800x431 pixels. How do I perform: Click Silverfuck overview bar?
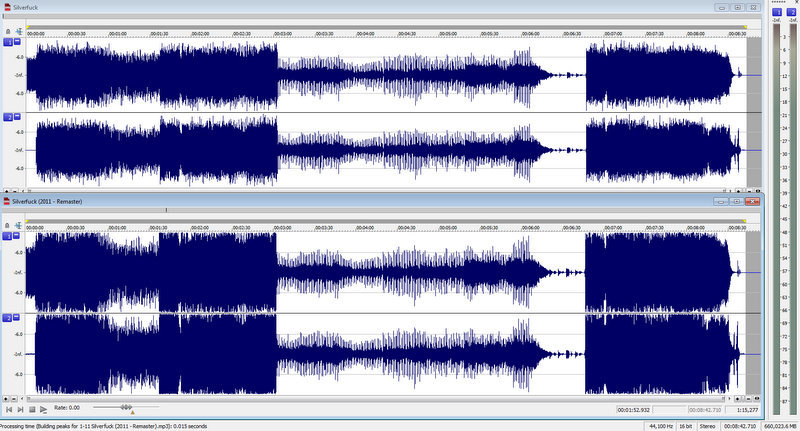click(382, 16)
